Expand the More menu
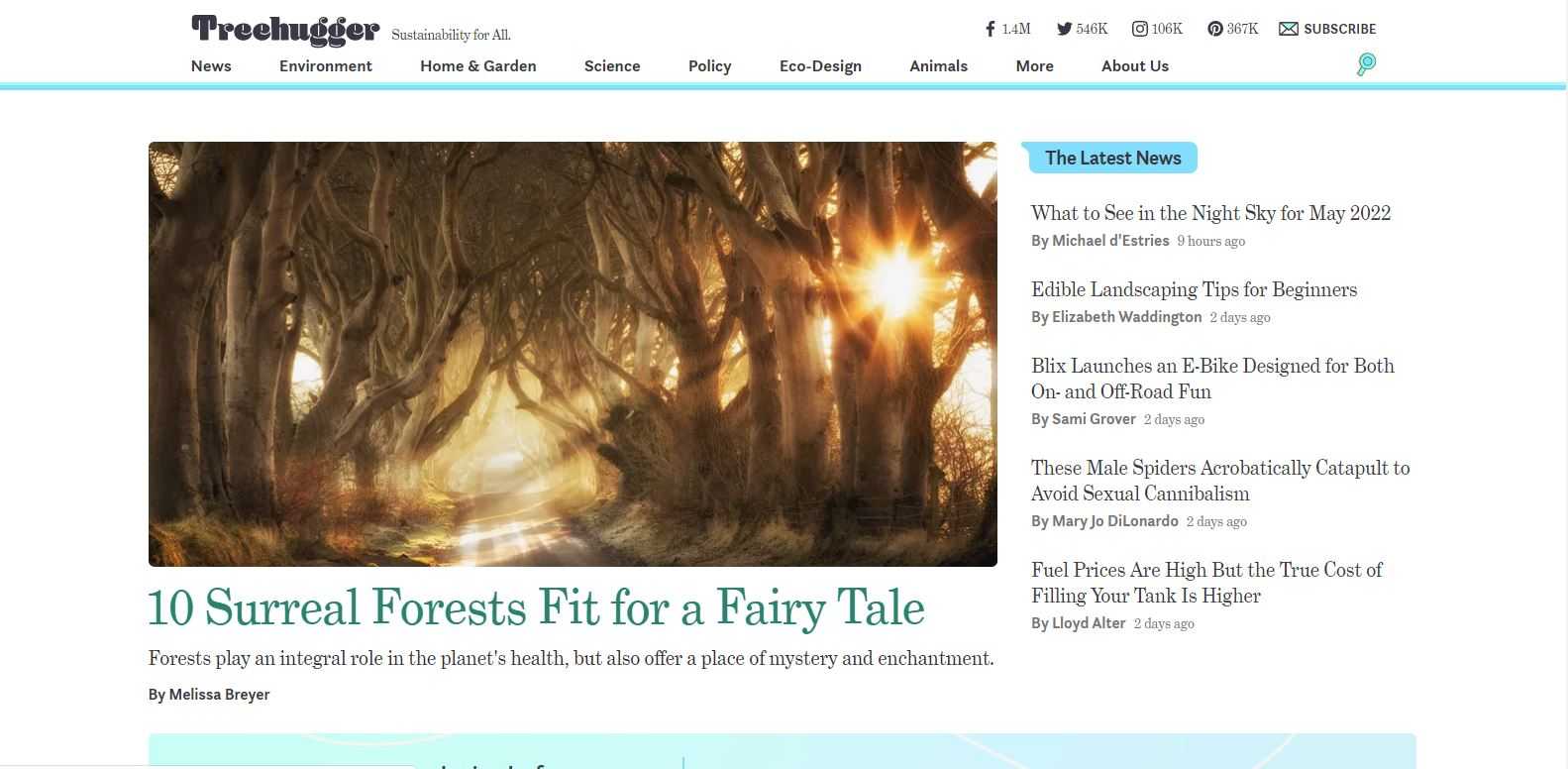 coord(1034,66)
